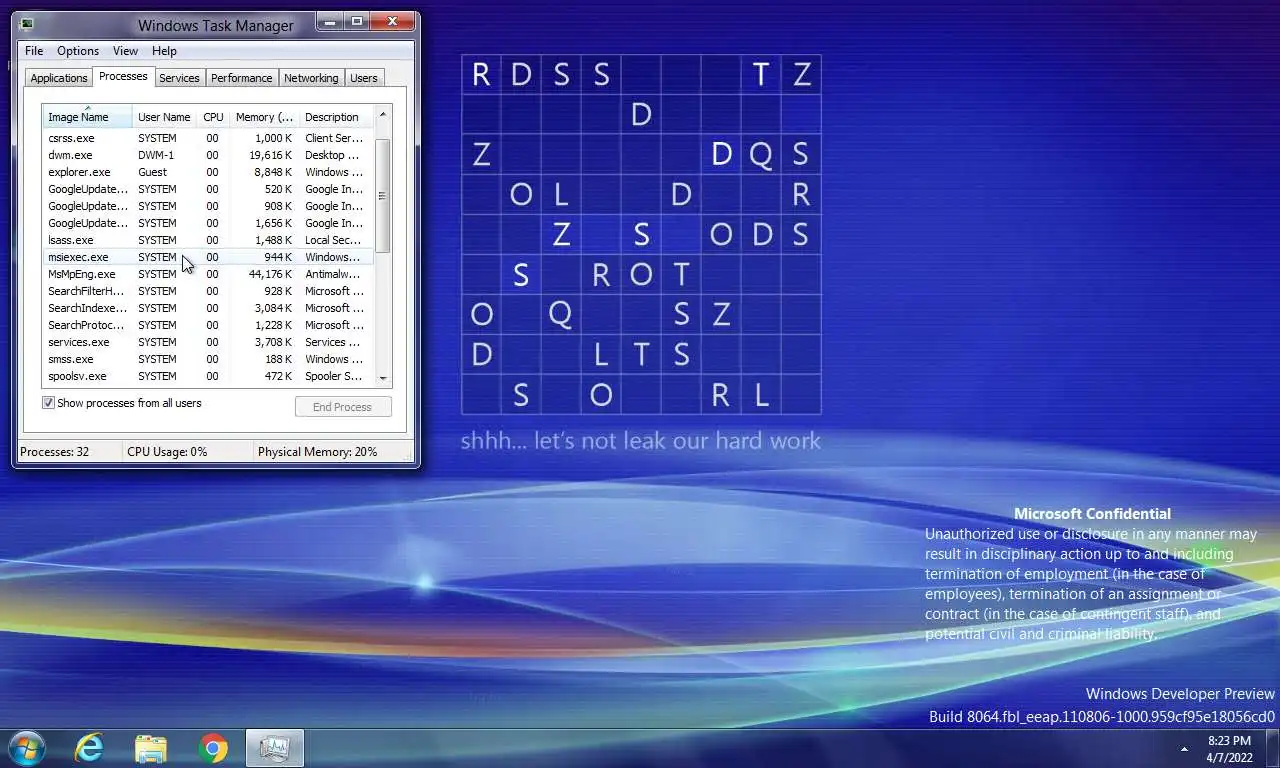
Task: Click the Local Sec... description cell
Action: pyautogui.click(x=333, y=240)
